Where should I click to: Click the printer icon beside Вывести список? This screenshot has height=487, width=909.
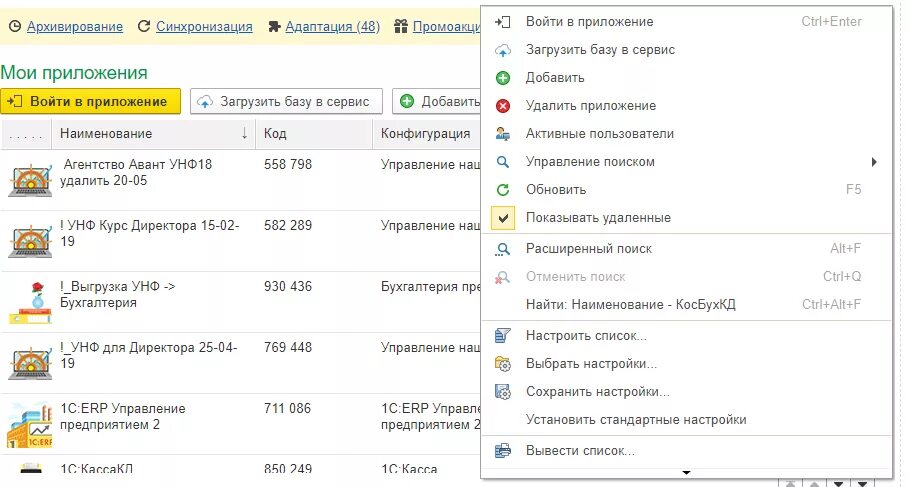pos(503,450)
